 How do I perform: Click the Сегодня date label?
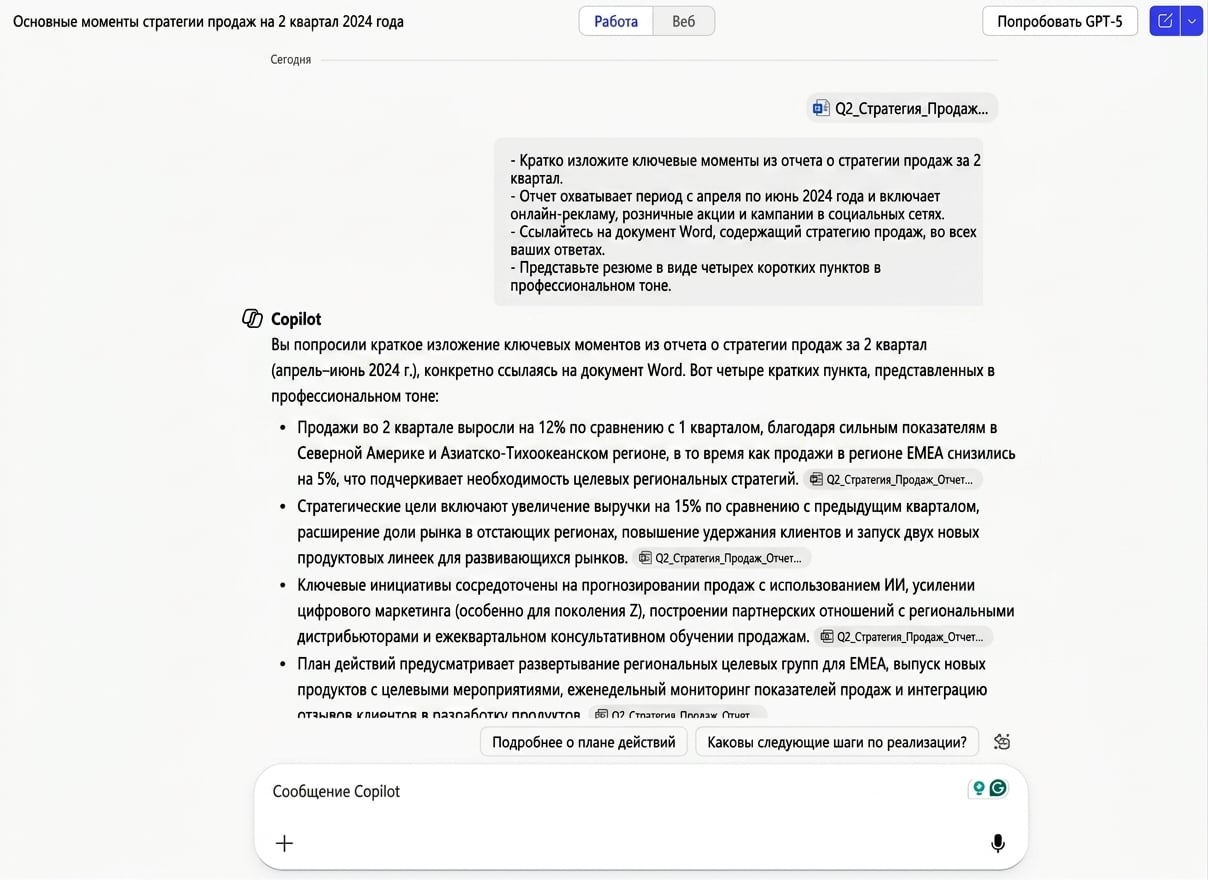tap(290, 60)
